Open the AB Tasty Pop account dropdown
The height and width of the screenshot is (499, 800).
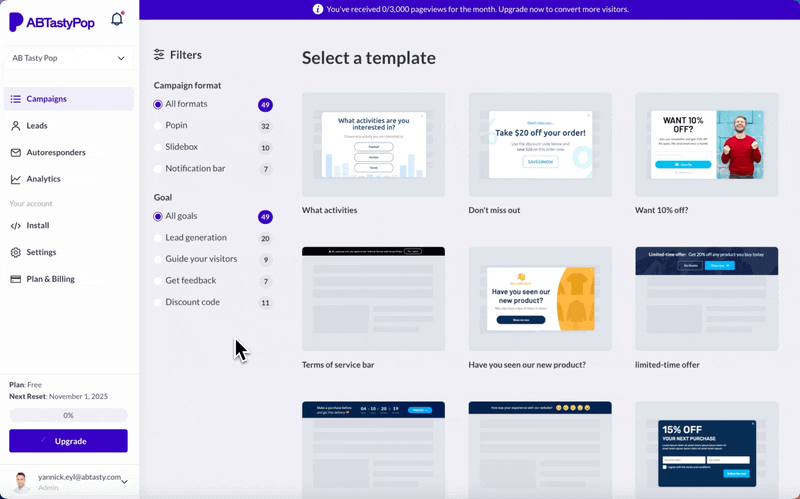(x=68, y=58)
